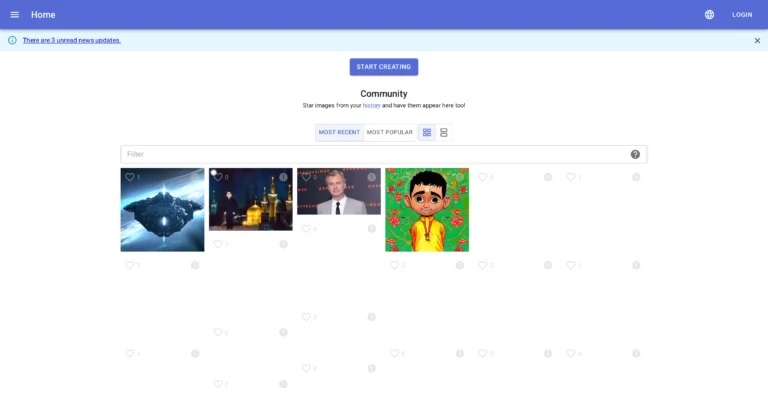Screen dimensions: 768x400
Task: Open the history link
Action: pos(371,105)
